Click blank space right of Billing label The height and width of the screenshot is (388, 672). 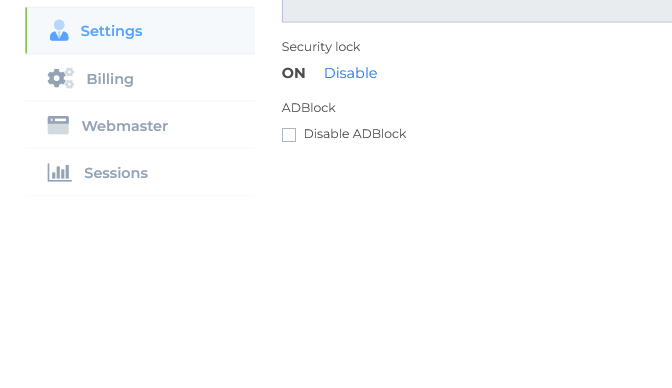(194, 79)
